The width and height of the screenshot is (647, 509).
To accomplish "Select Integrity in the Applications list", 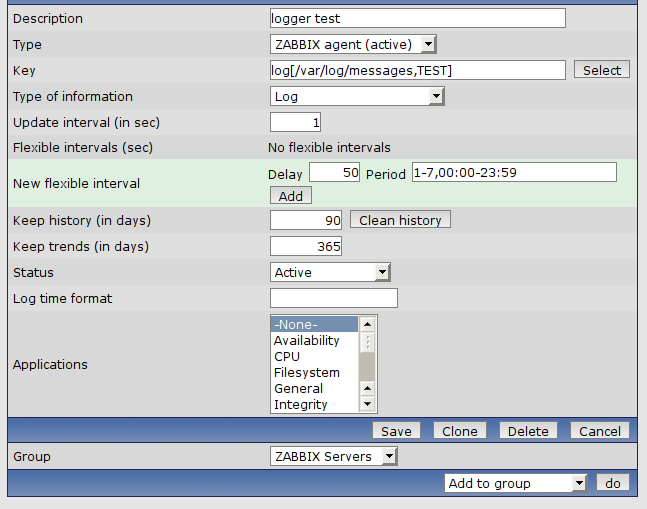I will 314,405.
